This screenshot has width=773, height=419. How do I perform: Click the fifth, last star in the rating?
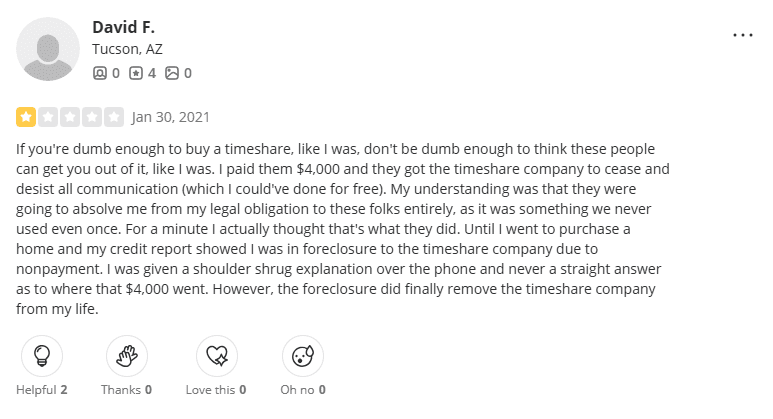click(114, 117)
